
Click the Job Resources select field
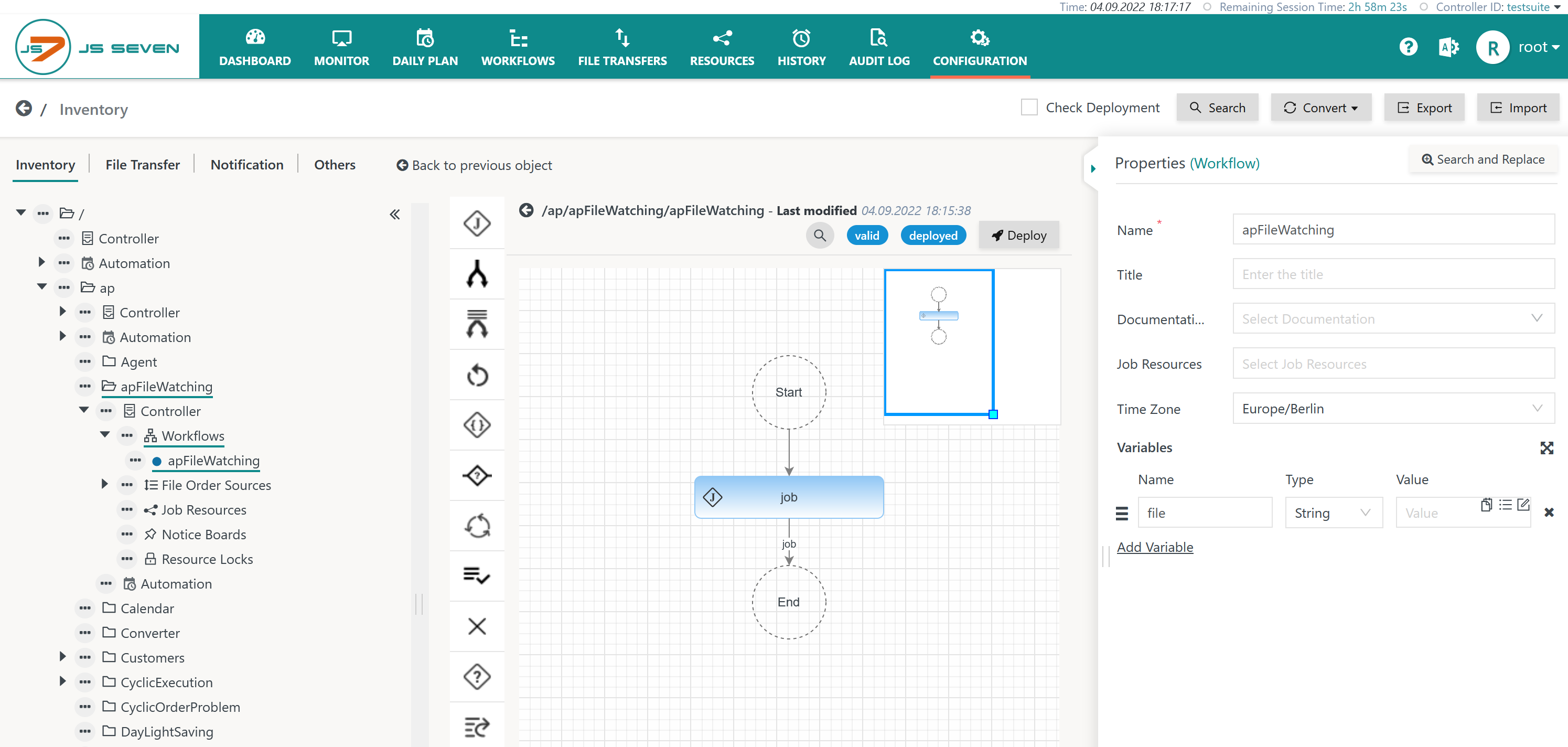1393,364
